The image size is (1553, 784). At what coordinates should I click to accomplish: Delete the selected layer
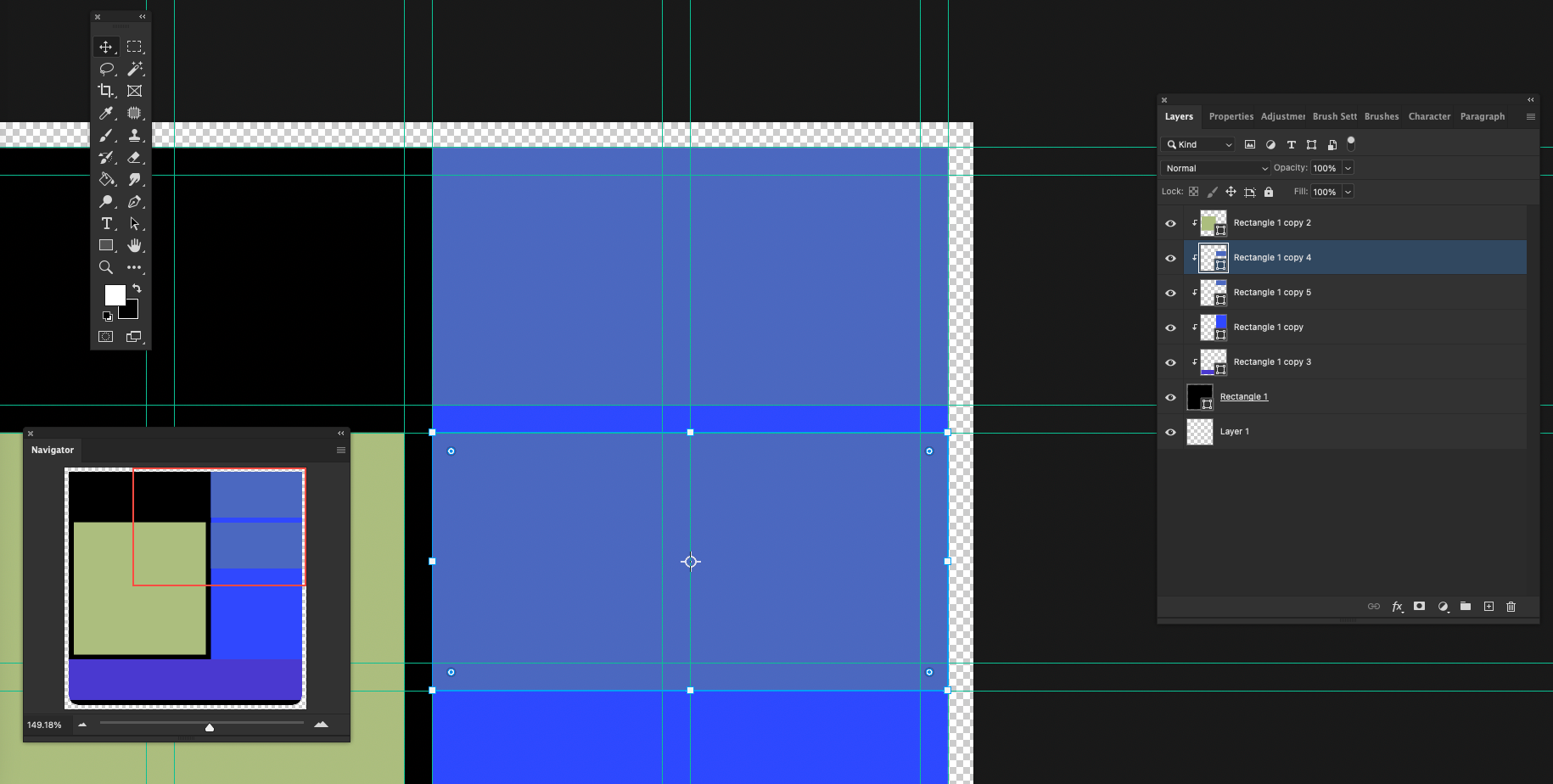pos(1511,606)
